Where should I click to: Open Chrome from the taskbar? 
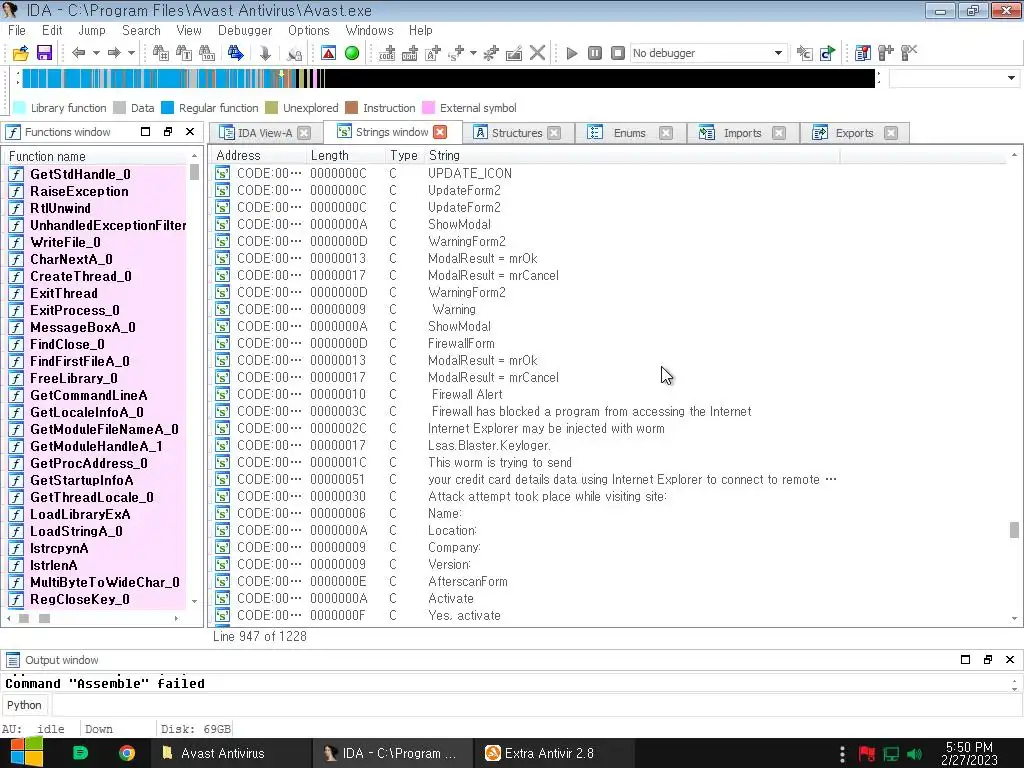[x=127, y=753]
